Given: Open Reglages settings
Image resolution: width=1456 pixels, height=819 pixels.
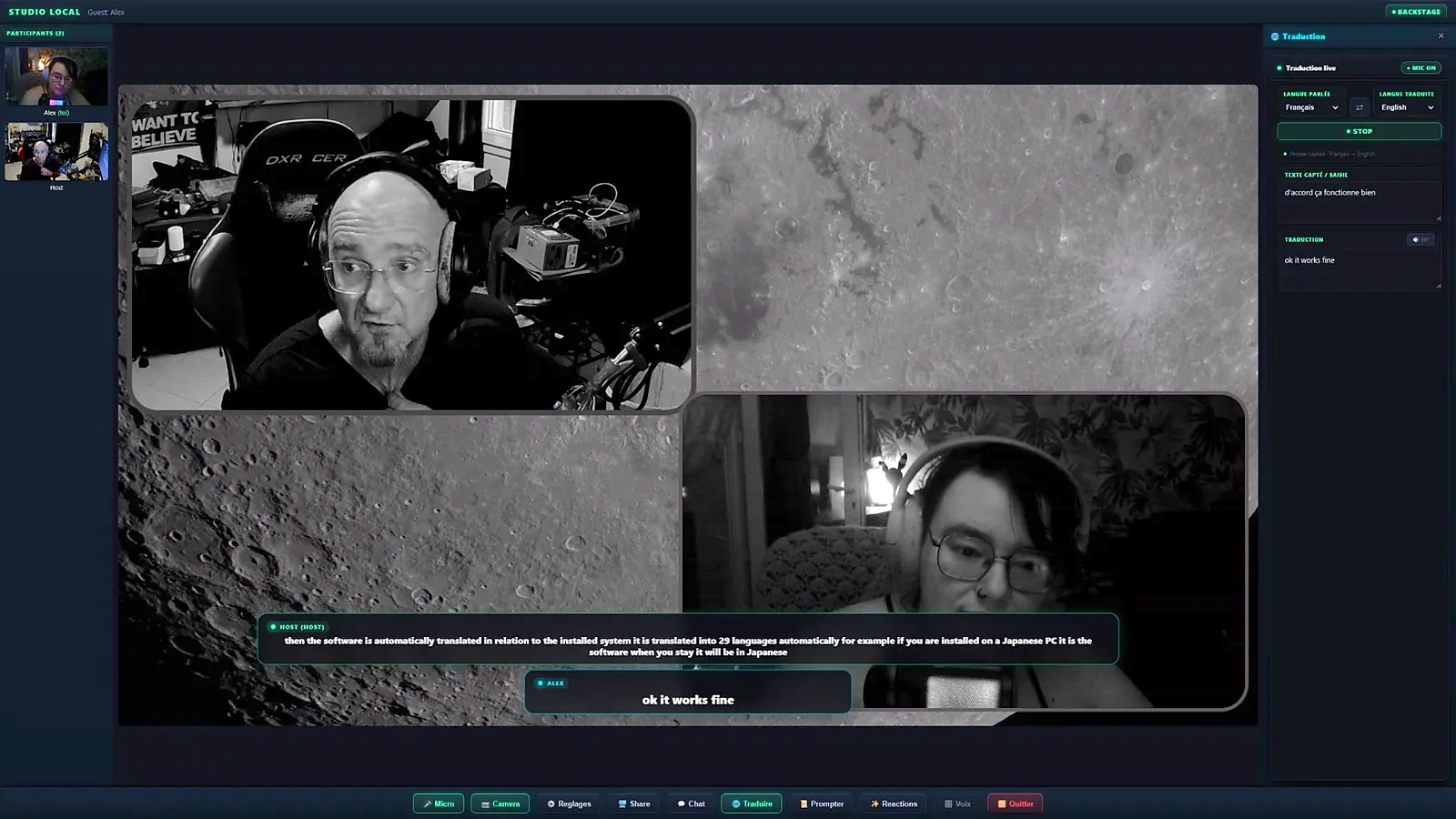Looking at the screenshot, I should click(569, 804).
